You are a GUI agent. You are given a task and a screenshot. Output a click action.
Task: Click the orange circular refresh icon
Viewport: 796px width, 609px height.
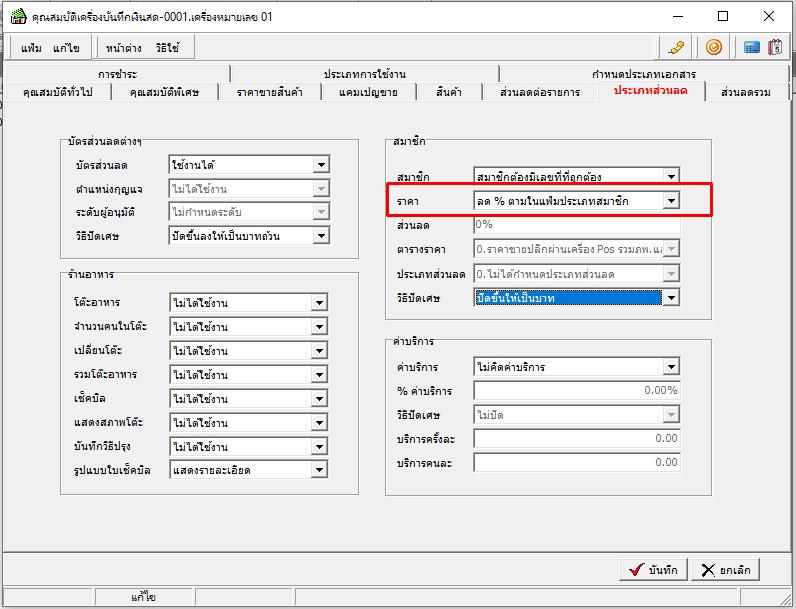pos(713,47)
